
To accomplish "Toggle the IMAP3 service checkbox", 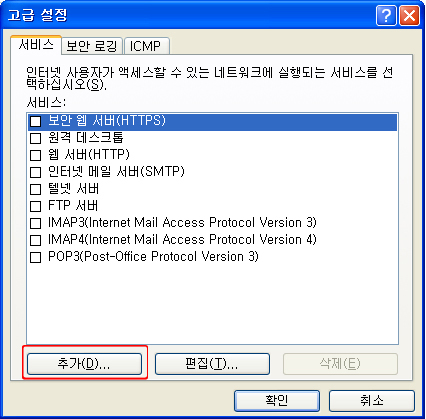I will coord(35,223).
